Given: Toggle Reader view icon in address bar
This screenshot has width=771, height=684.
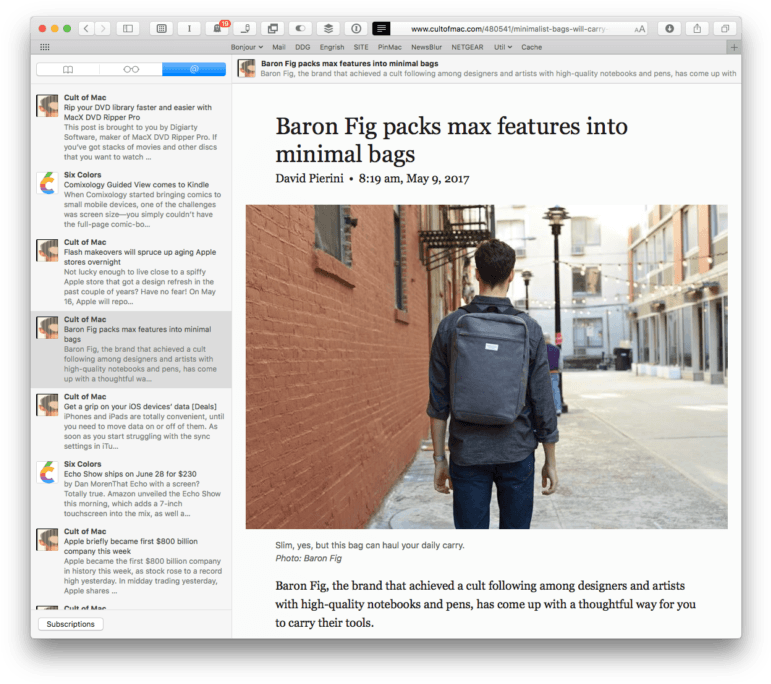Looking at the screenshot, I should tap(381, 29).
